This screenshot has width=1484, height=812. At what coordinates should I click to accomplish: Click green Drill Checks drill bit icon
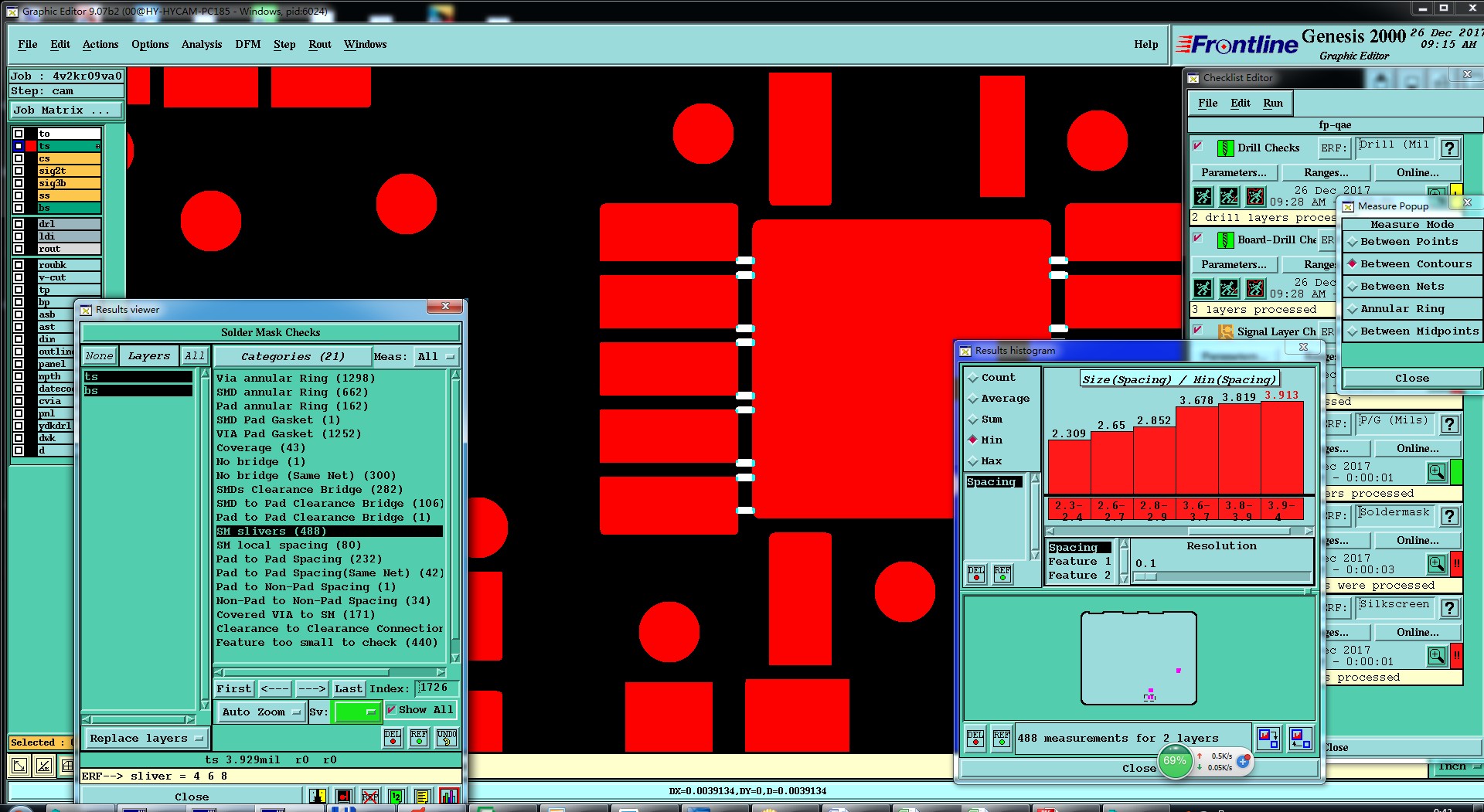[x=1225, y=148]
